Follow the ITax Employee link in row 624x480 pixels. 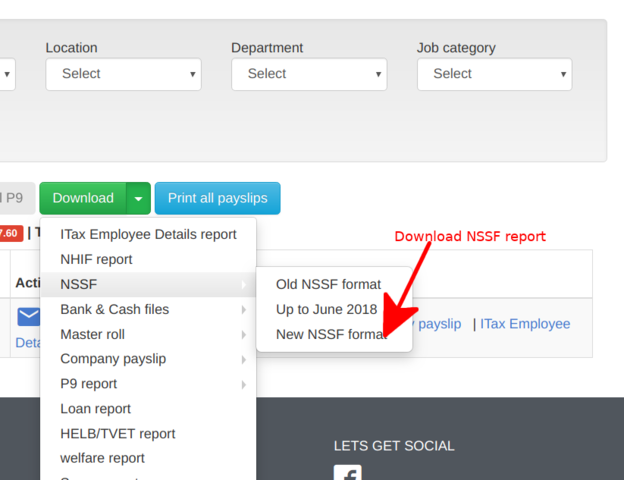[x=525, y=324]
